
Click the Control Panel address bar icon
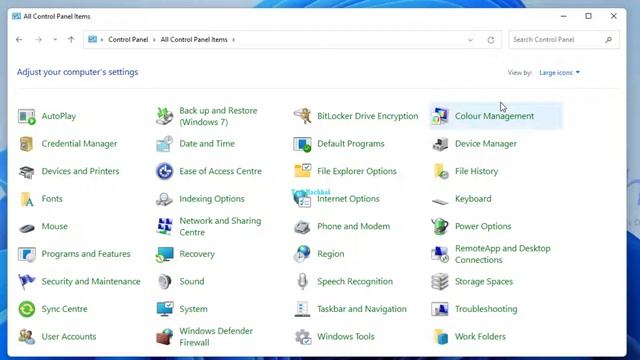tap(93, 39)
